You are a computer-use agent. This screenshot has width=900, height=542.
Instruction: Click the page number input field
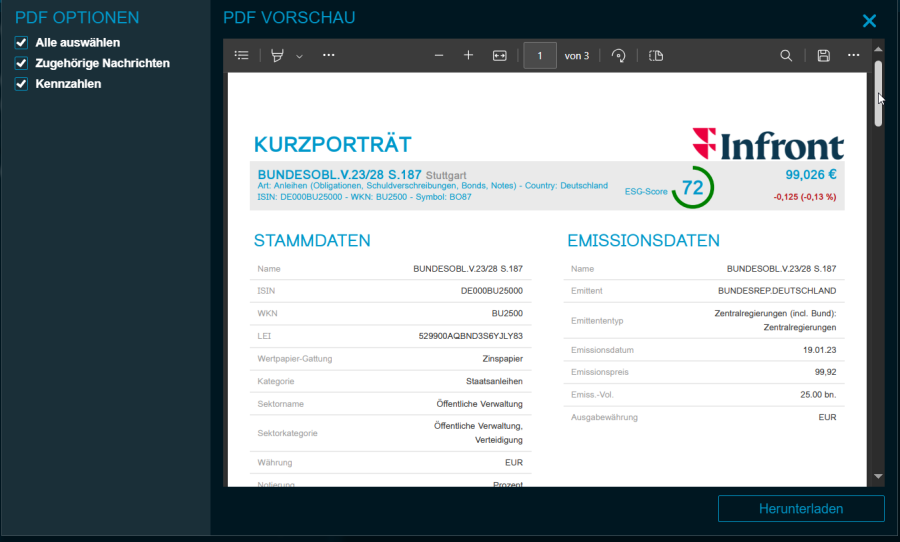coord(540,56)
